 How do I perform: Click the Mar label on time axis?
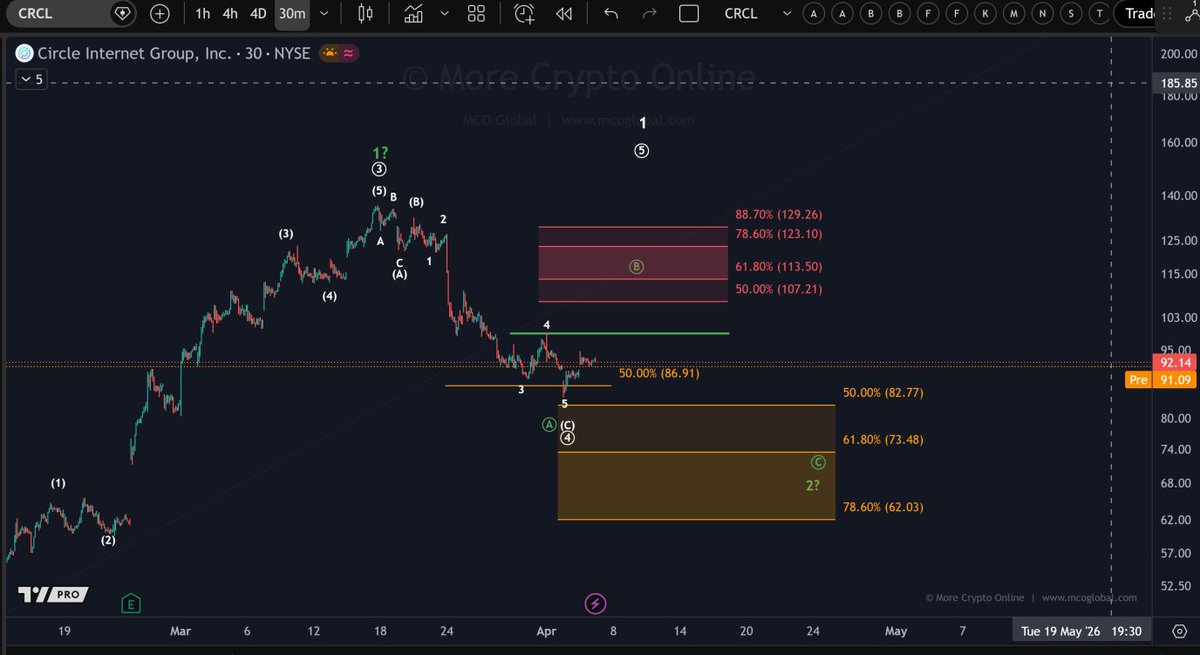pos(180,631)
